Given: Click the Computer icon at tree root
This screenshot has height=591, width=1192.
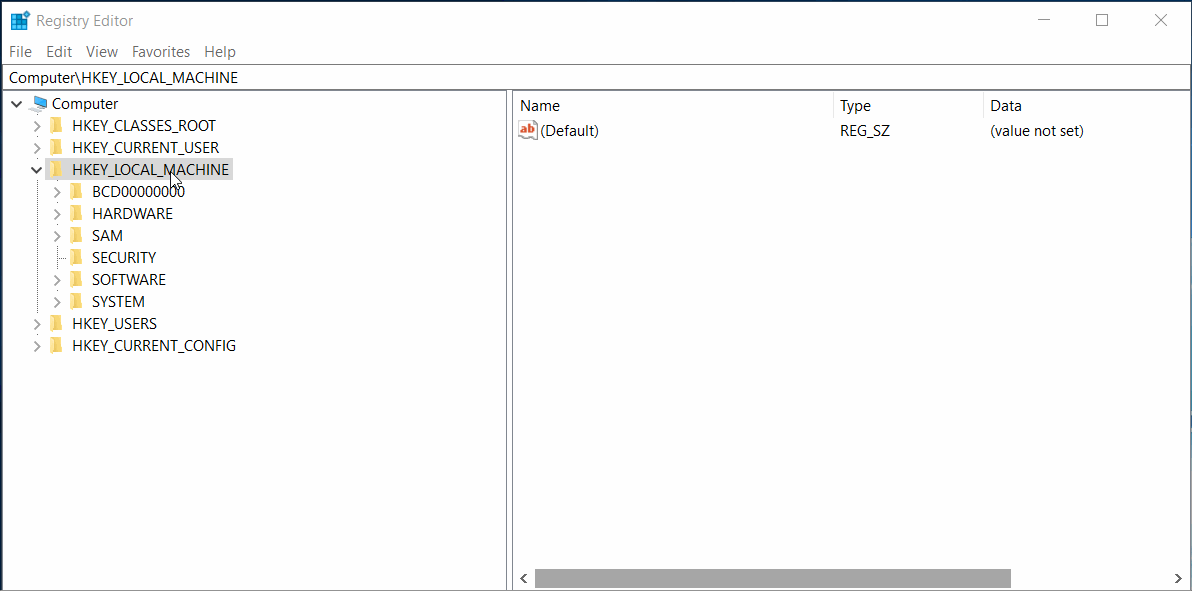Looking at the screenshot, I should pyautogui.click(x=40, y=104).
